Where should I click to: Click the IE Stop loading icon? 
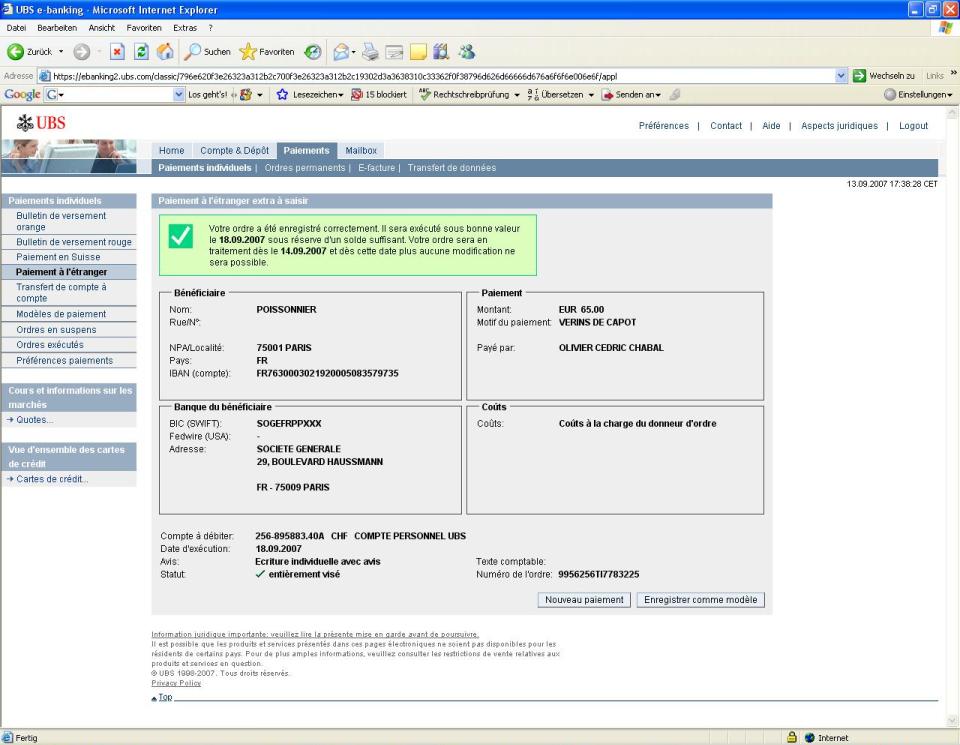118,52
